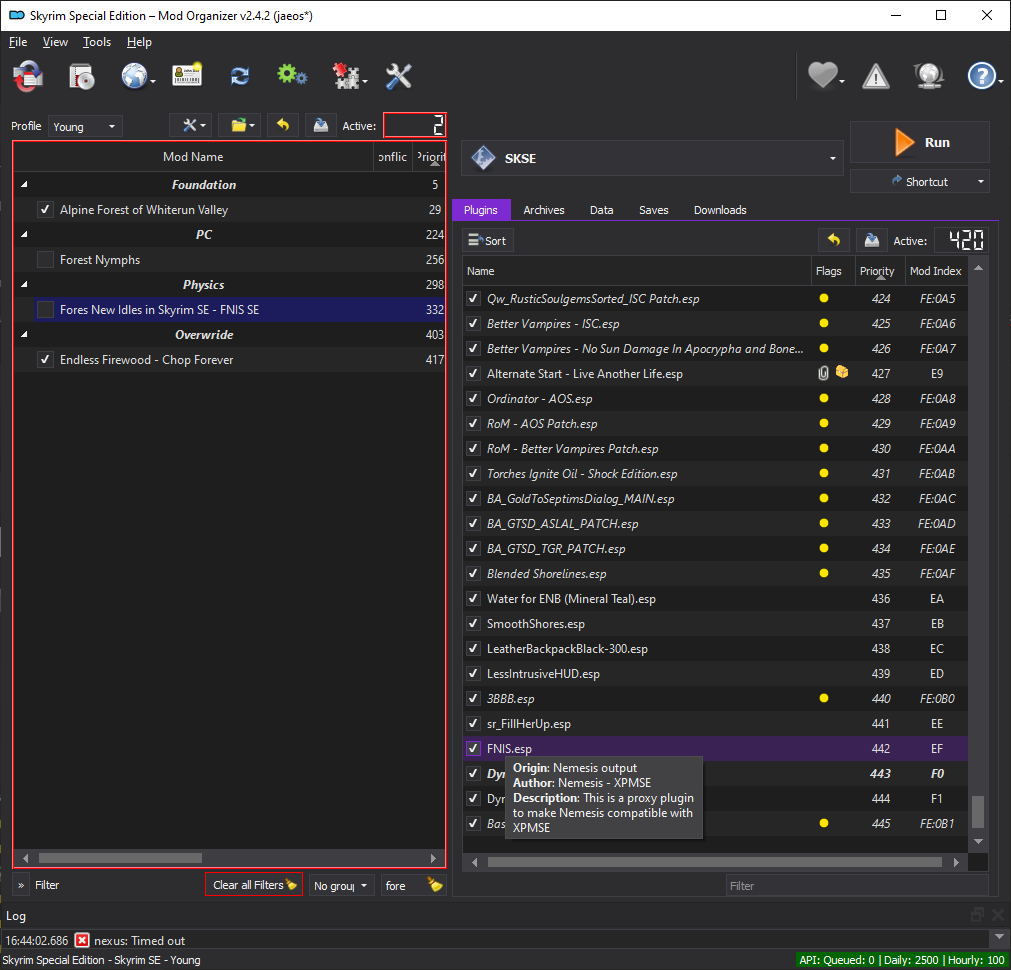Create mod list backup icon
This screenshot has width=1011, height=970.
pyautogui.click(x=320, y=125)
